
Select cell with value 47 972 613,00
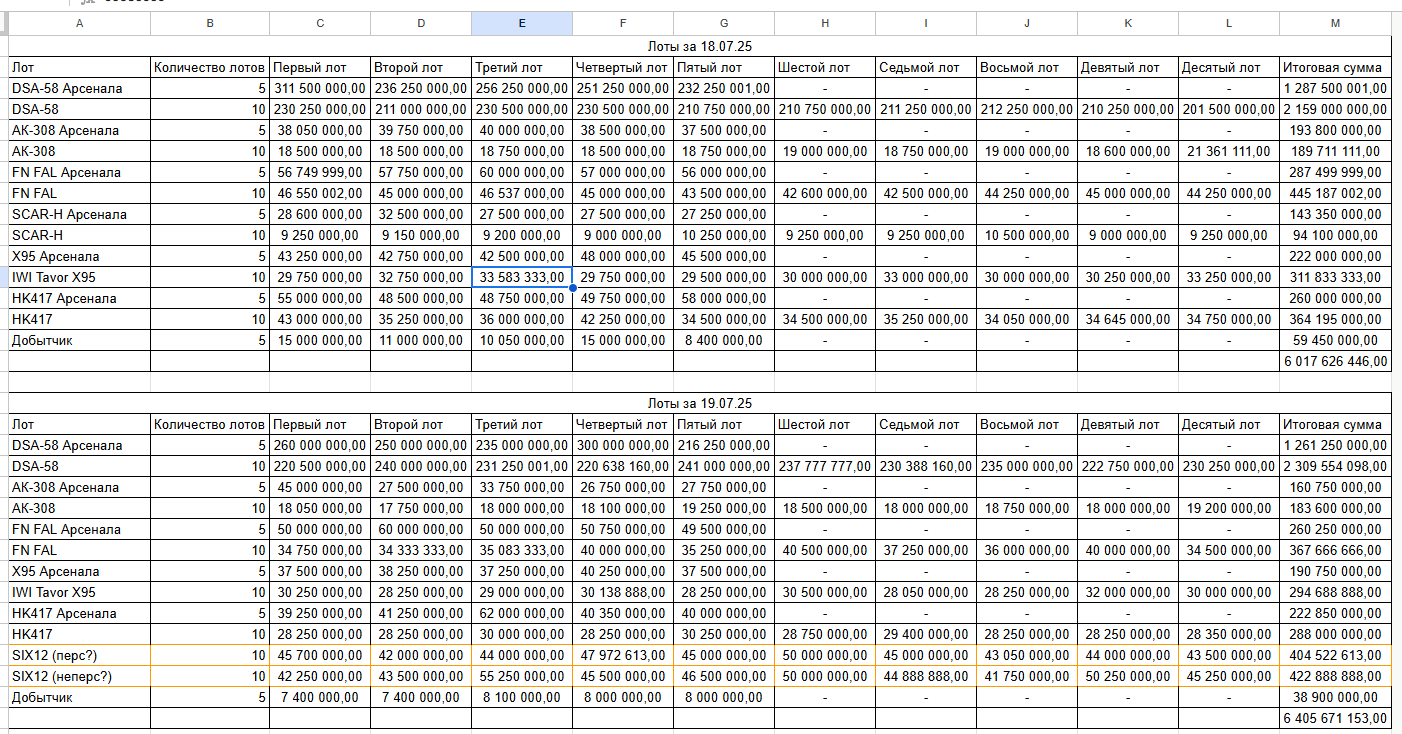click(623, 655)
